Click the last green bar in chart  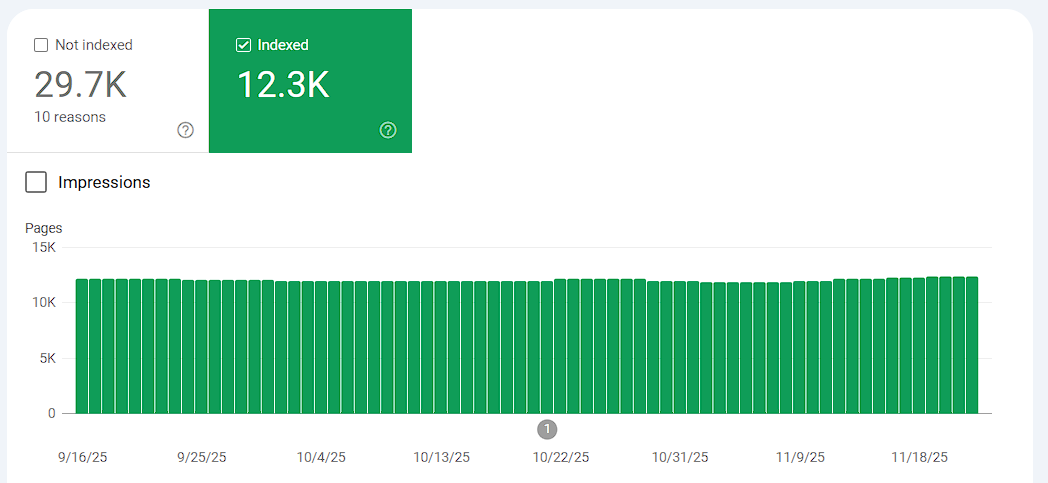click(971, 345)
